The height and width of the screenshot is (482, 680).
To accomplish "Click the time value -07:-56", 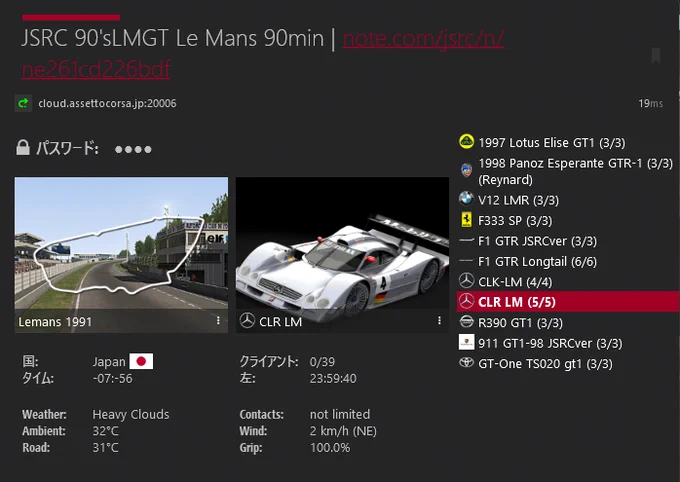I will click(x=112, y=379).
